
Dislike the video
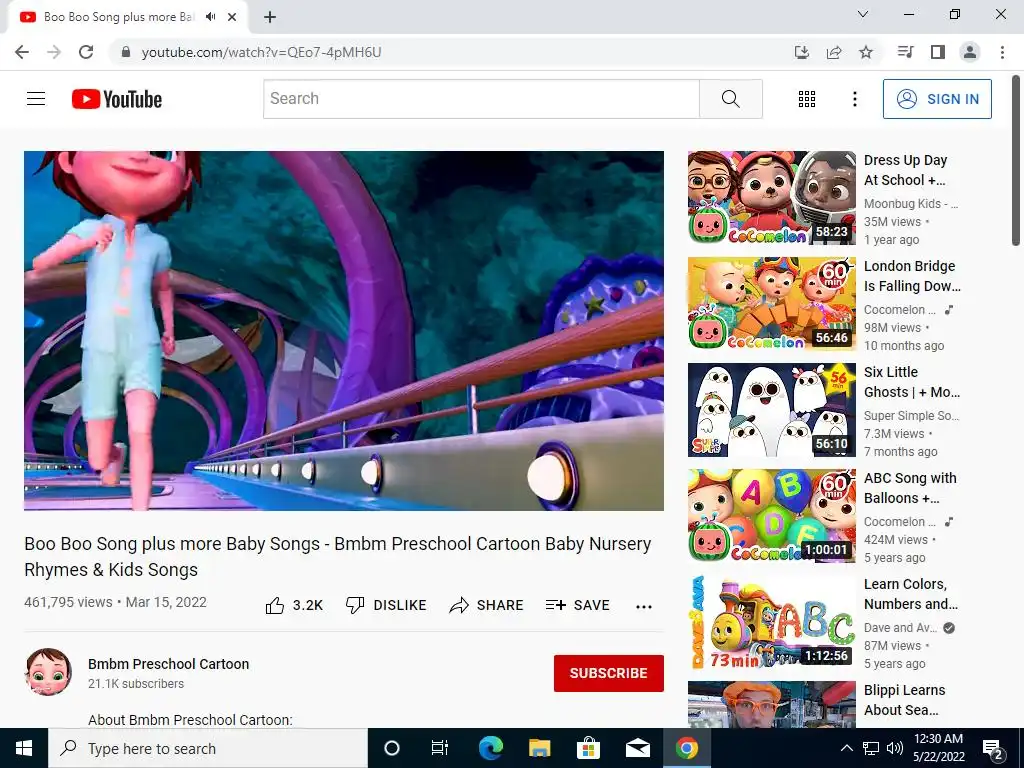pyautogui.click(x=386, y=605)
